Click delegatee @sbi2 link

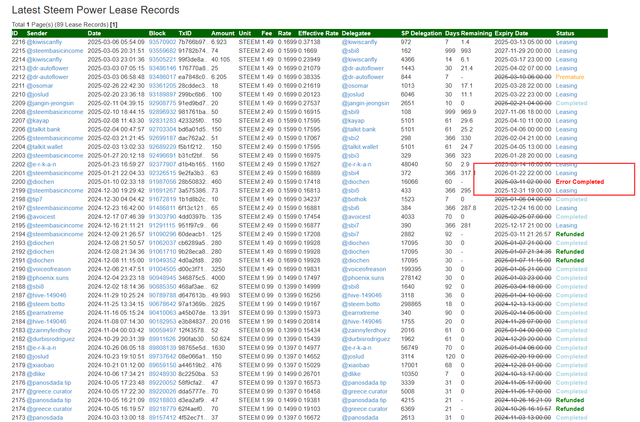(350, 138)
